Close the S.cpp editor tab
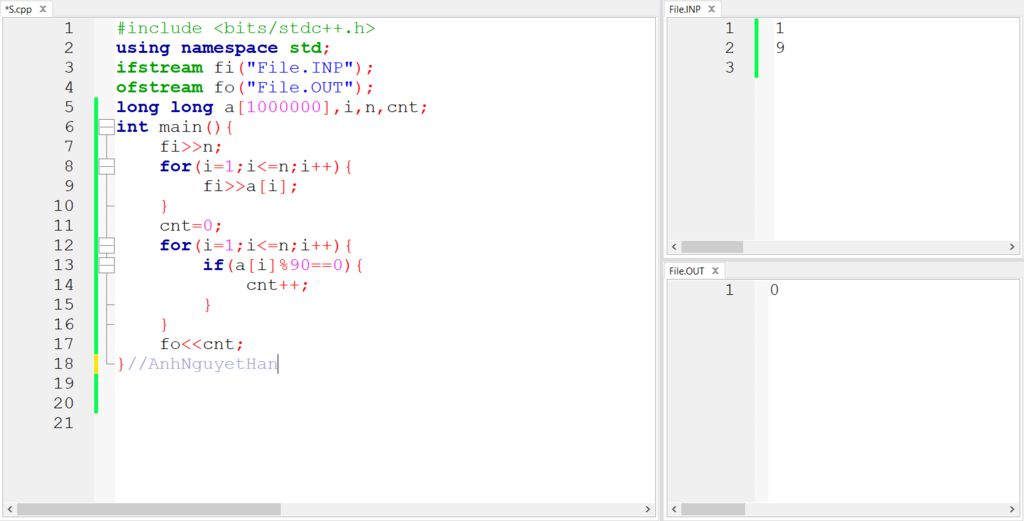Image resolution: width=1024 pixels, height=521 pixels. pyautogui.click(x=43, y=9)
